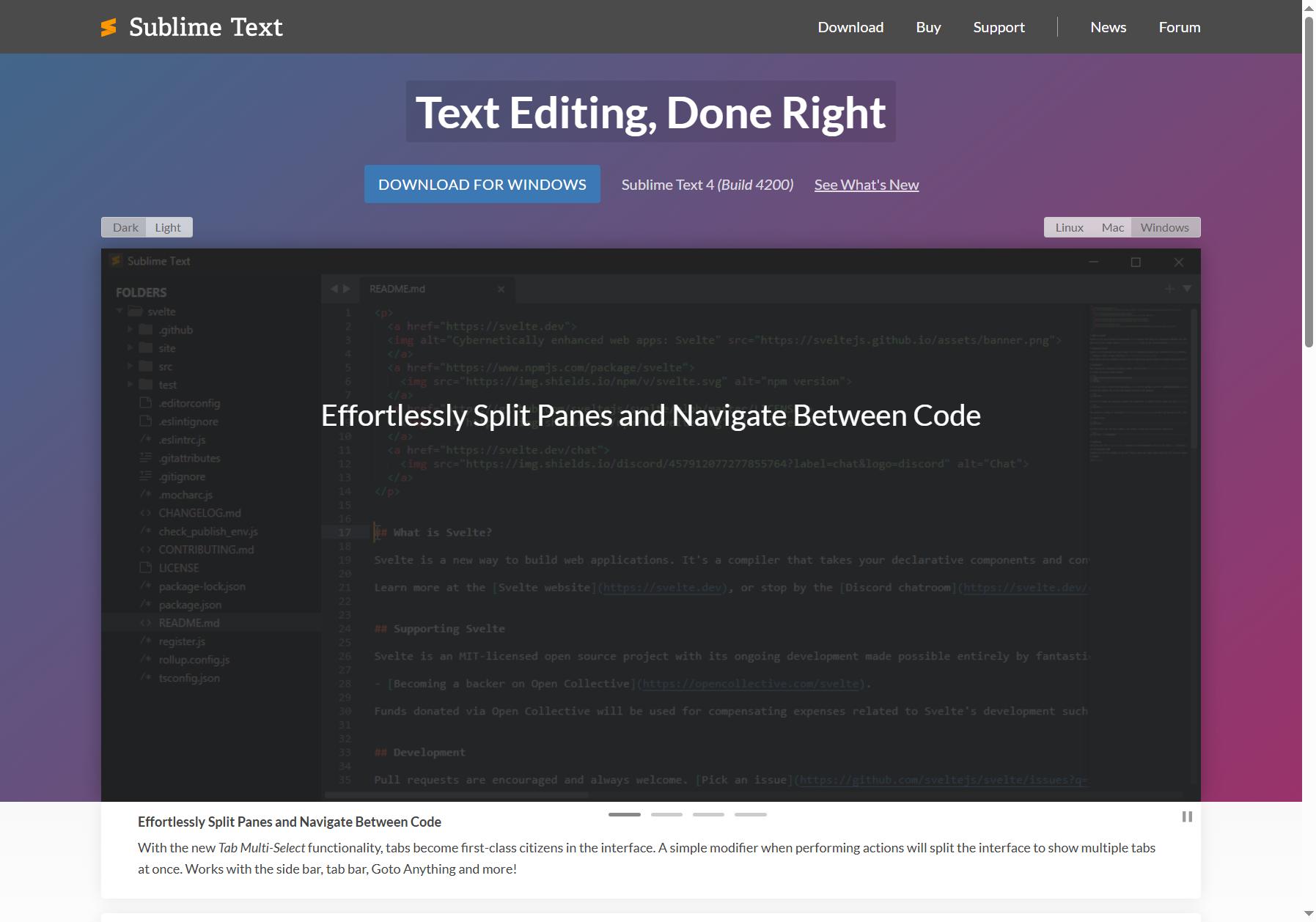Open the Download page in navigation
This screenshot has height=922, width=1316.
point(850,27)
